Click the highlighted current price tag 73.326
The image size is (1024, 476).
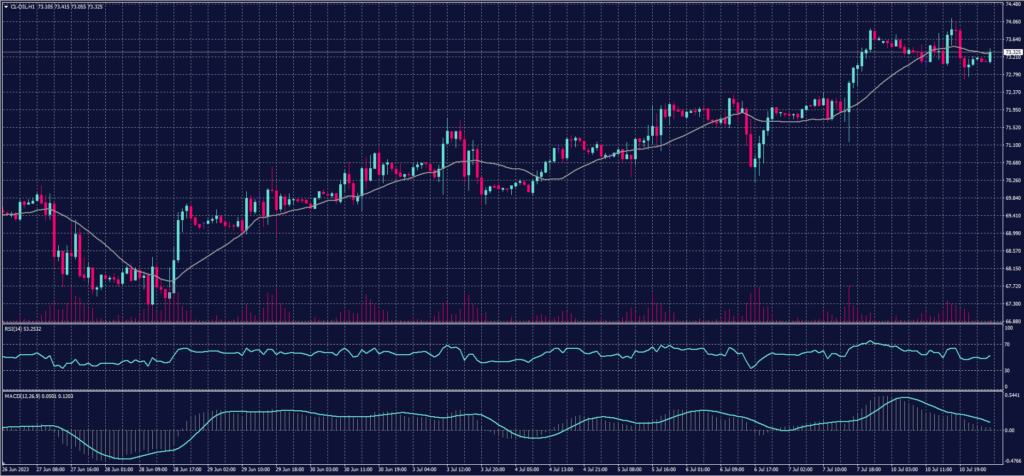(x=1010, y=51)
